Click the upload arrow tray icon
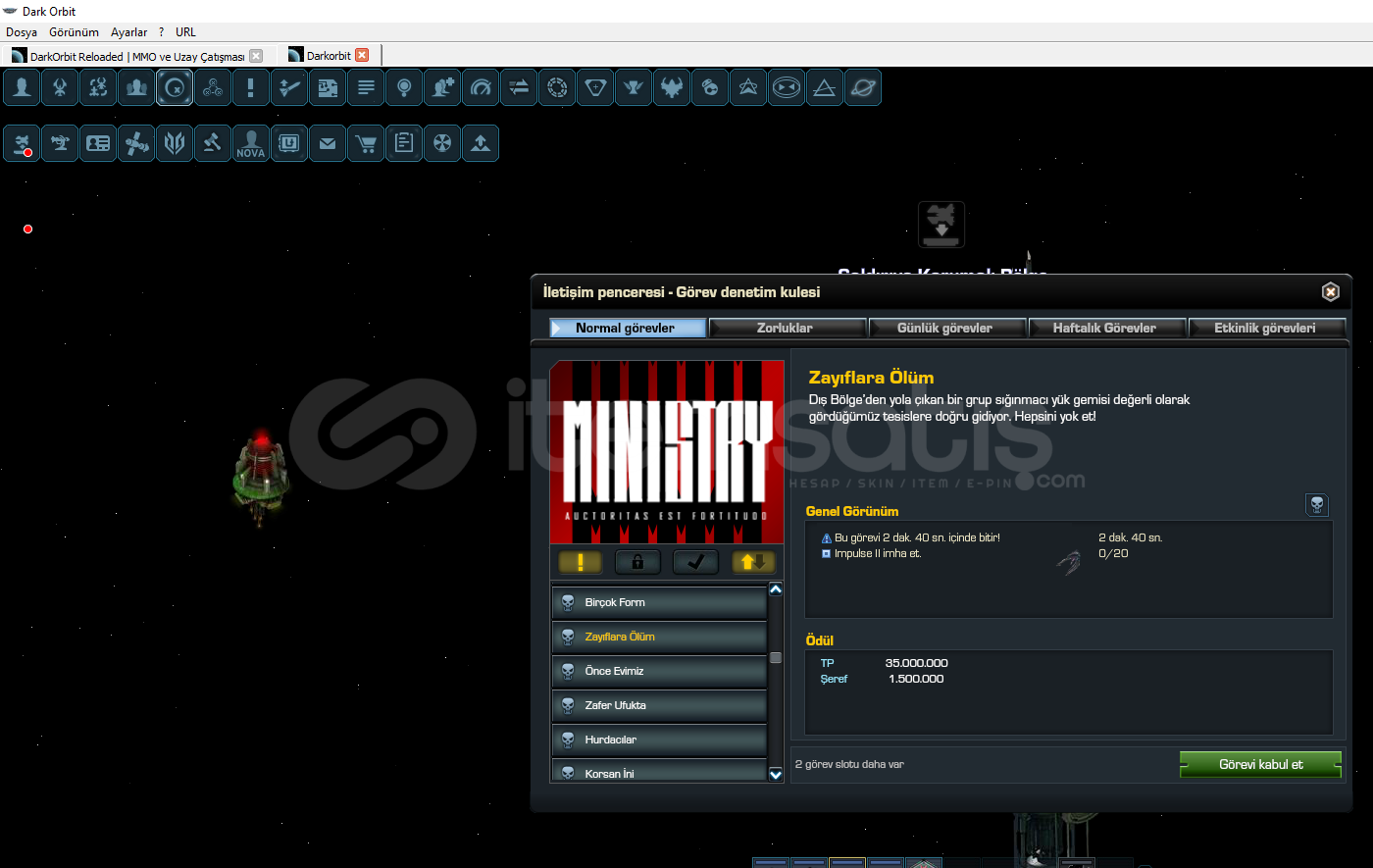The image size is (1373, 868). (x=481, y=143)
